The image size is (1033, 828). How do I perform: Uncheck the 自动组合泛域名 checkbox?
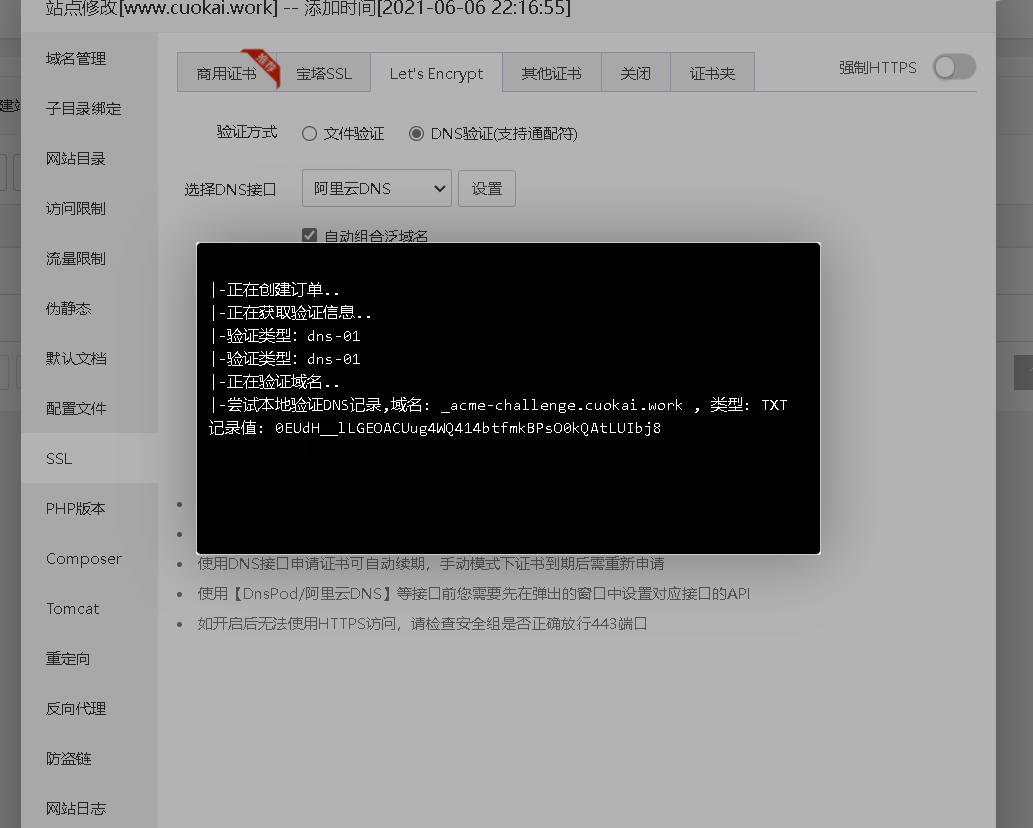tap(309, 235)
